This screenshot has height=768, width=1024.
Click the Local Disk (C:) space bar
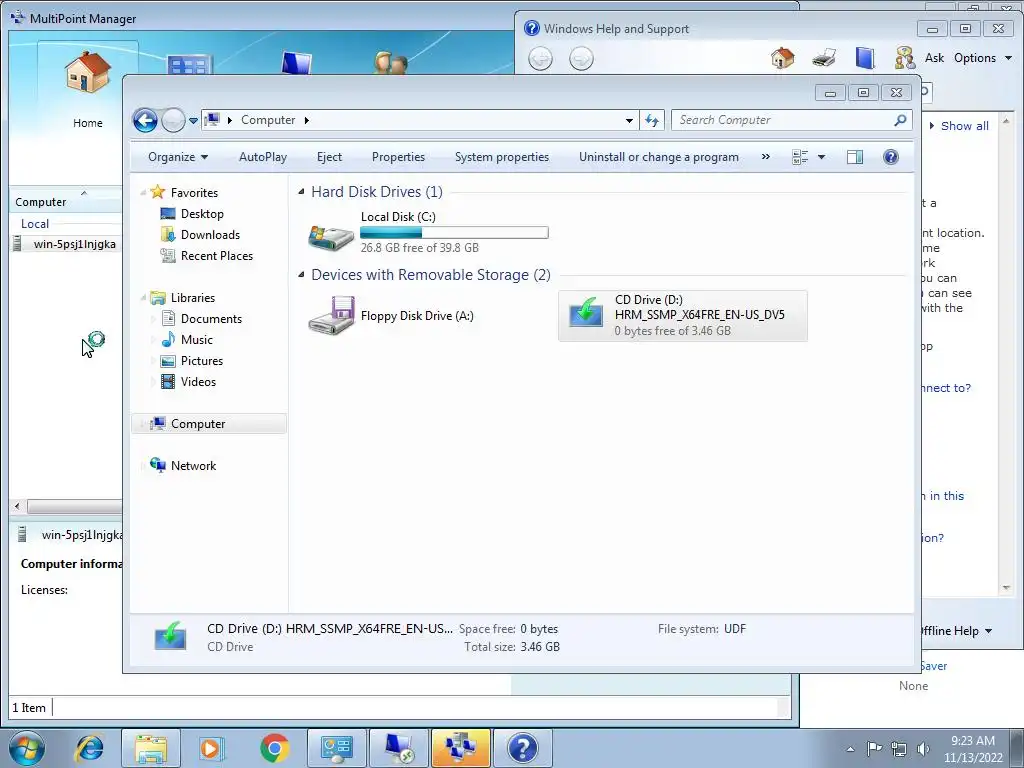pyautogui.click(x=454, y=232)
